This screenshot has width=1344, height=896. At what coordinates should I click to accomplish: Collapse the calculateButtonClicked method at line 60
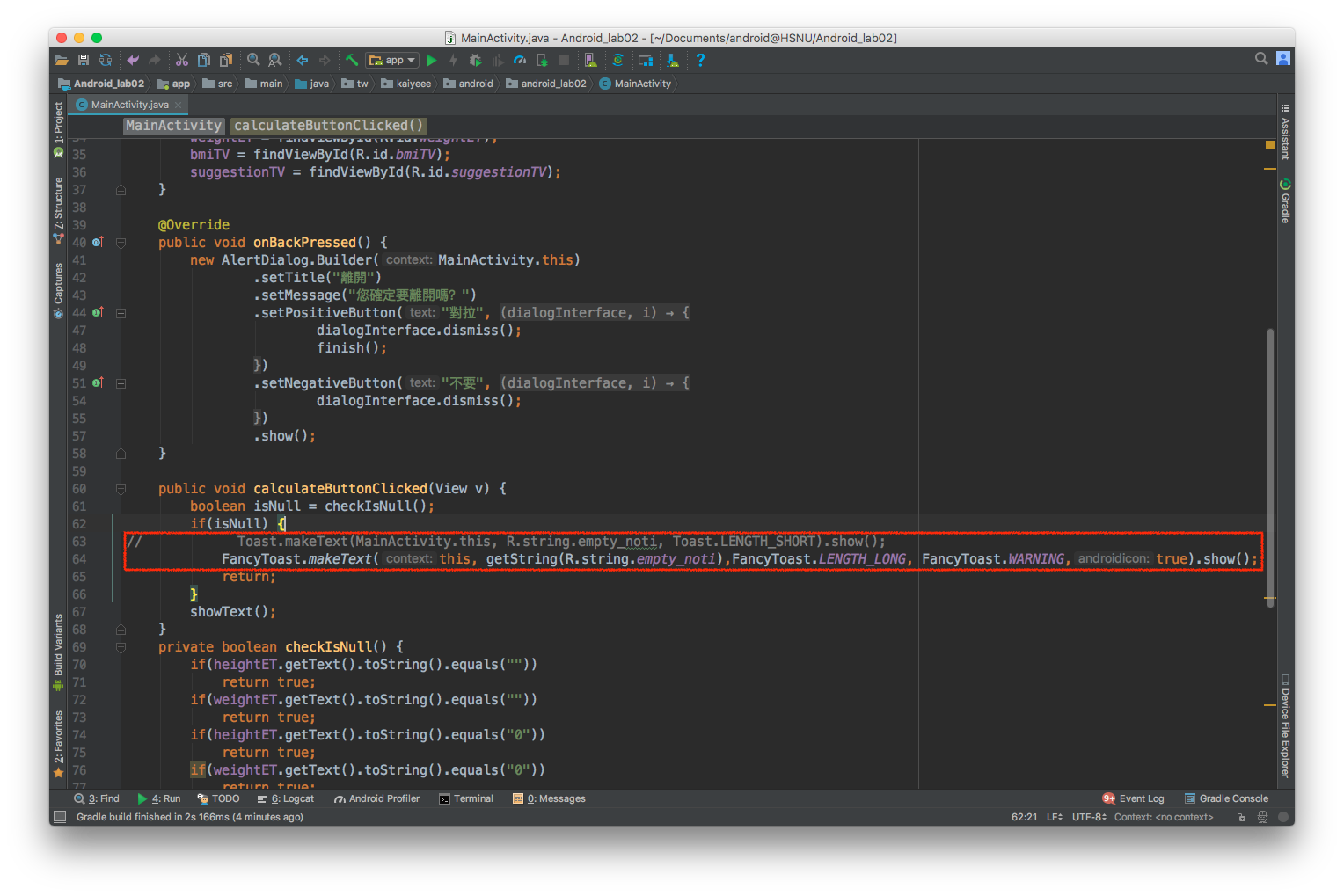(x=121, y=489)
